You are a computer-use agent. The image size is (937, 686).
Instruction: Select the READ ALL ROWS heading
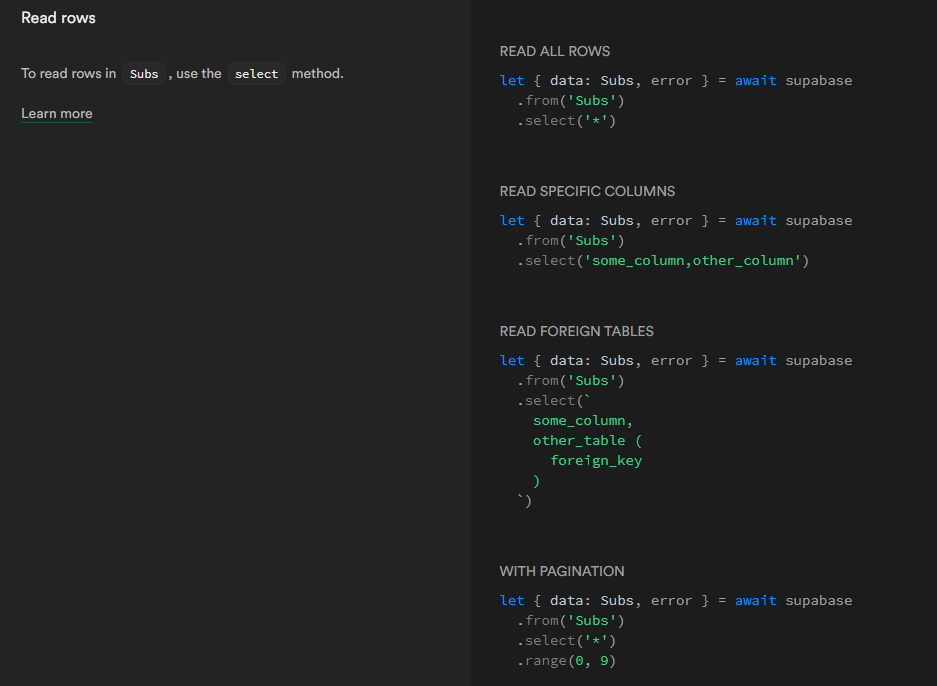click(x=554, y=51)
